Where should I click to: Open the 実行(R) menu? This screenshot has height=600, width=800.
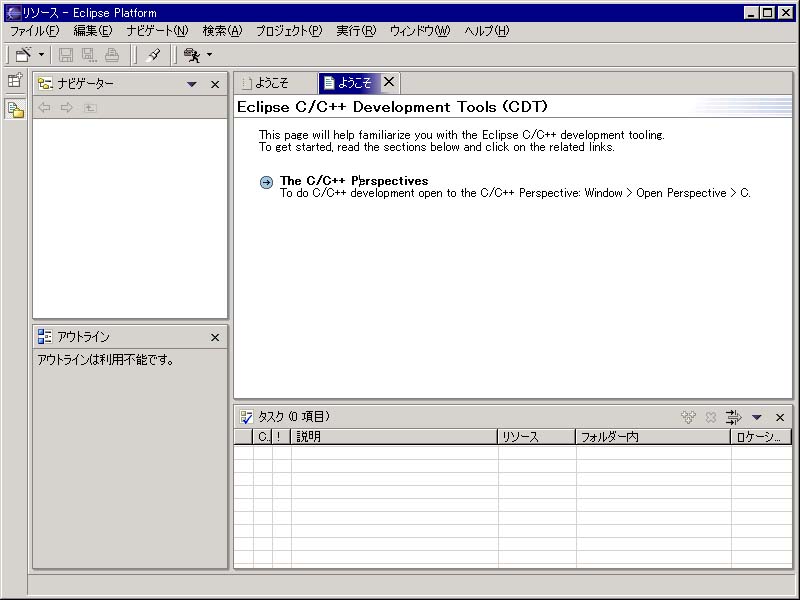click(356, 31)
